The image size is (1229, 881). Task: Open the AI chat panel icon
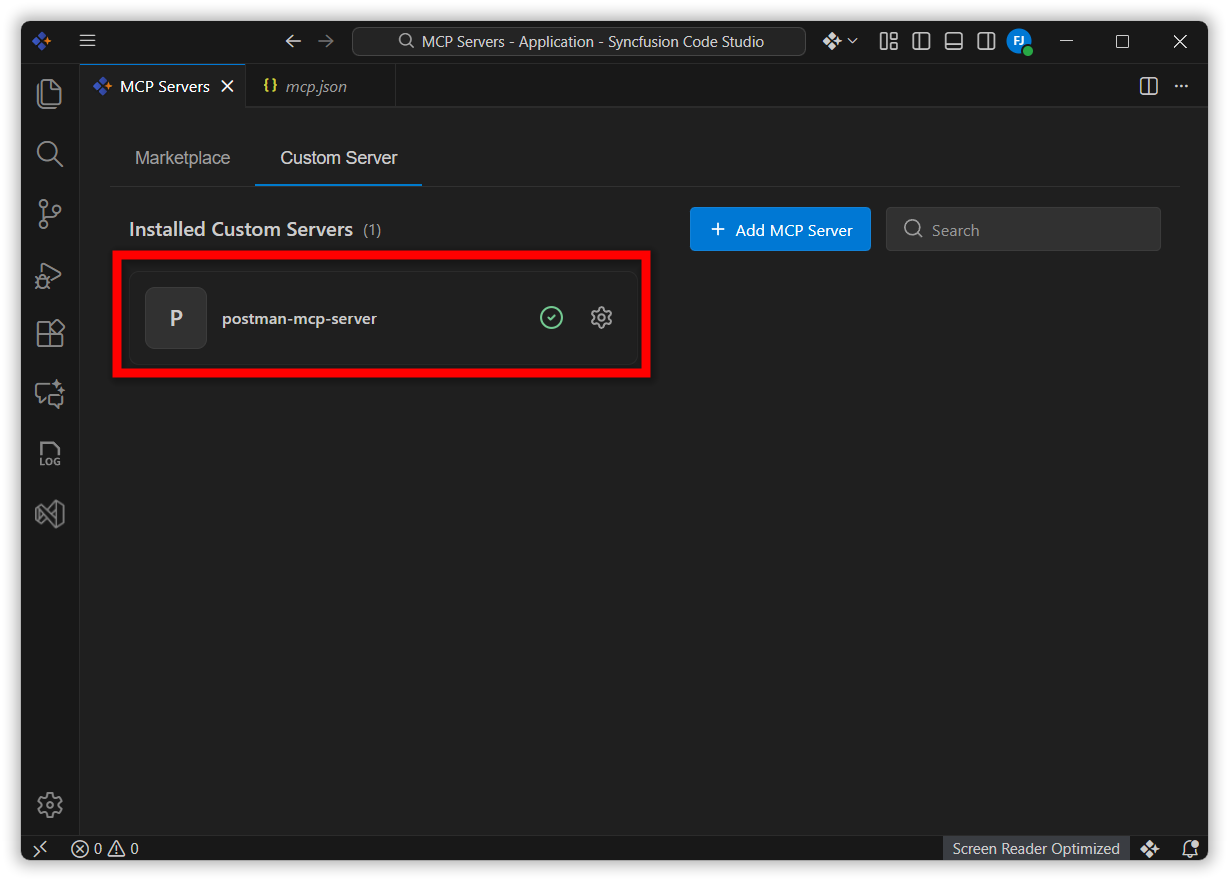click(x=49, y=394)
